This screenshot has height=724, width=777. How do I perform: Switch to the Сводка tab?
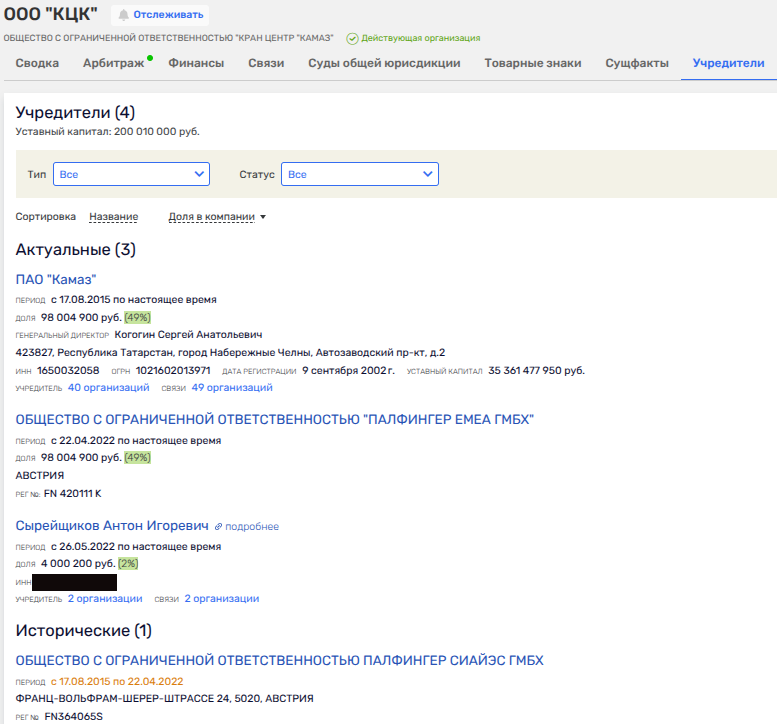(x=37, y=63)
